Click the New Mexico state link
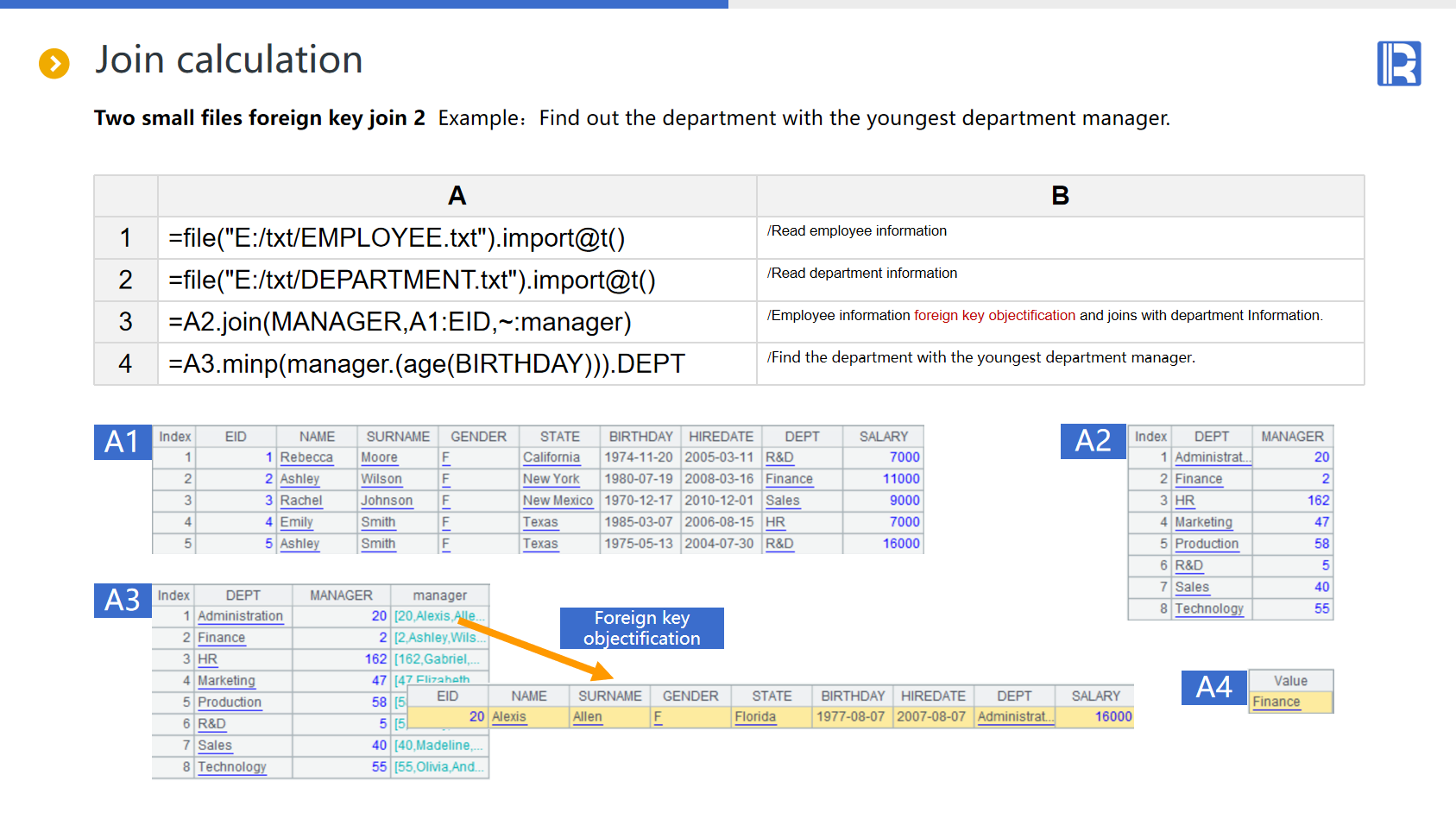The image size is (1456, 819). [x=558, y=501]
